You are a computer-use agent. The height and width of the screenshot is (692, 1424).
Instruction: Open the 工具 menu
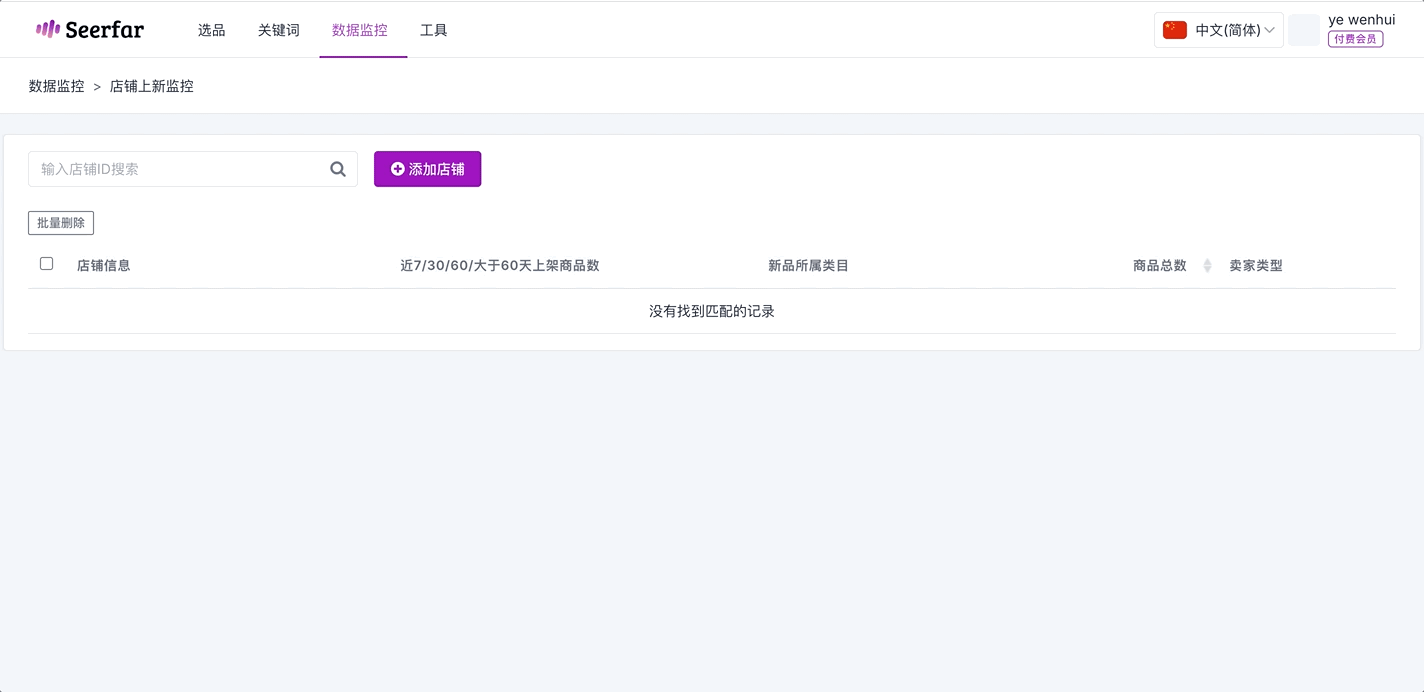(x=434, y=30)
